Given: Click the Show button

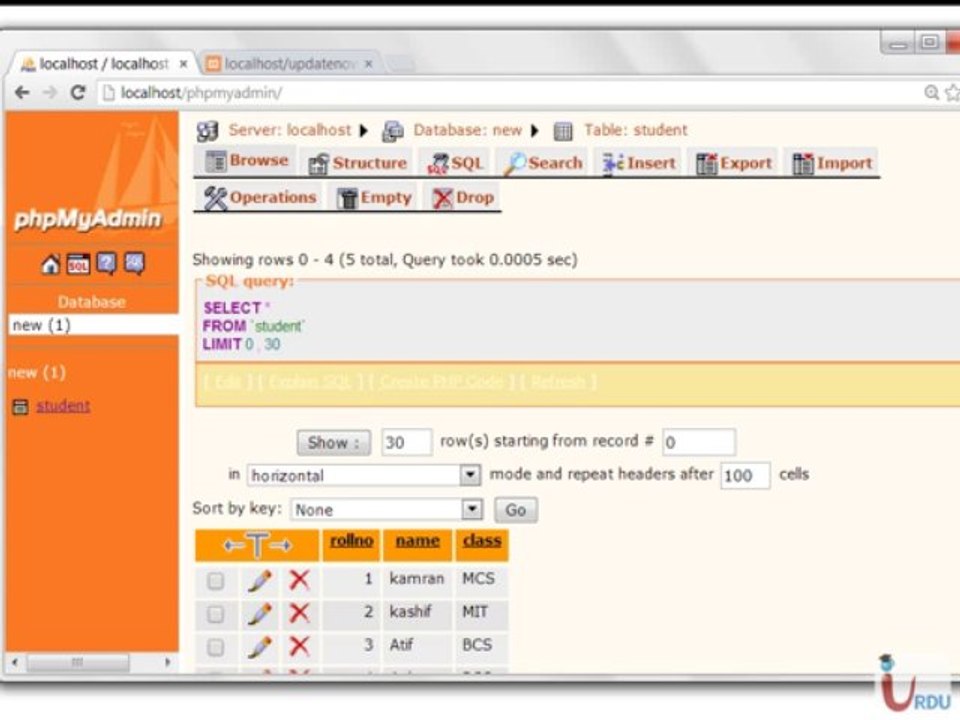Looking at the screenshot, I should pyautogui.click(x=334, y=442).
